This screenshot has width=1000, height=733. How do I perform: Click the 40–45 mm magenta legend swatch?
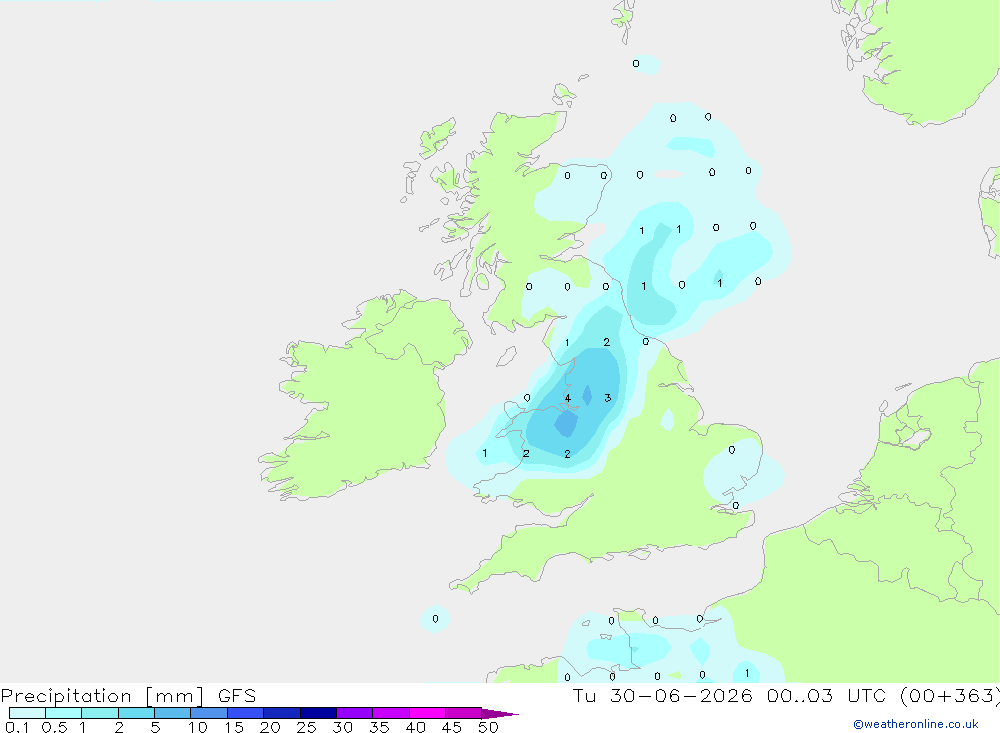tap(427, 713)
